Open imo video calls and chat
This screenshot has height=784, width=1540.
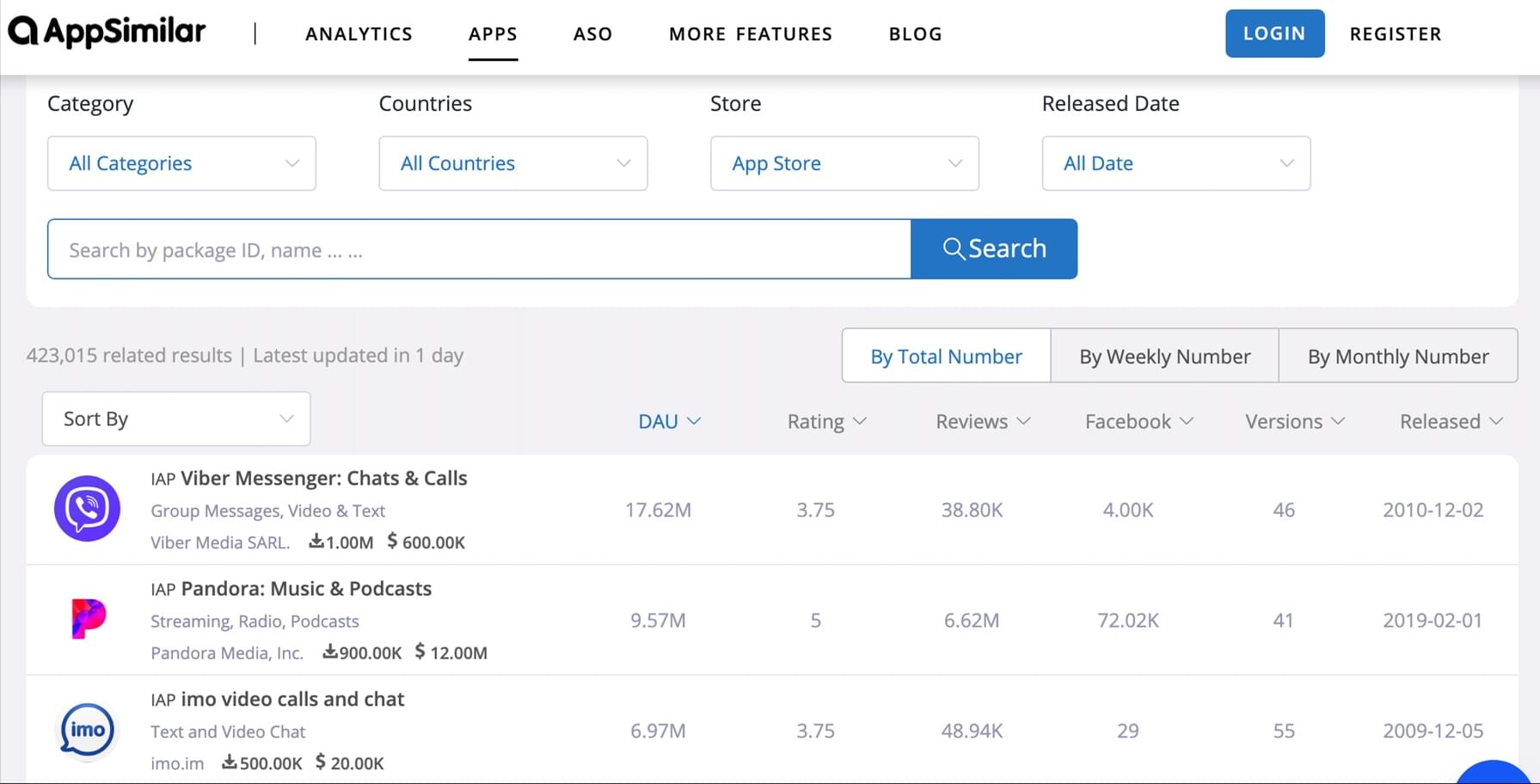tap(292, 699)
